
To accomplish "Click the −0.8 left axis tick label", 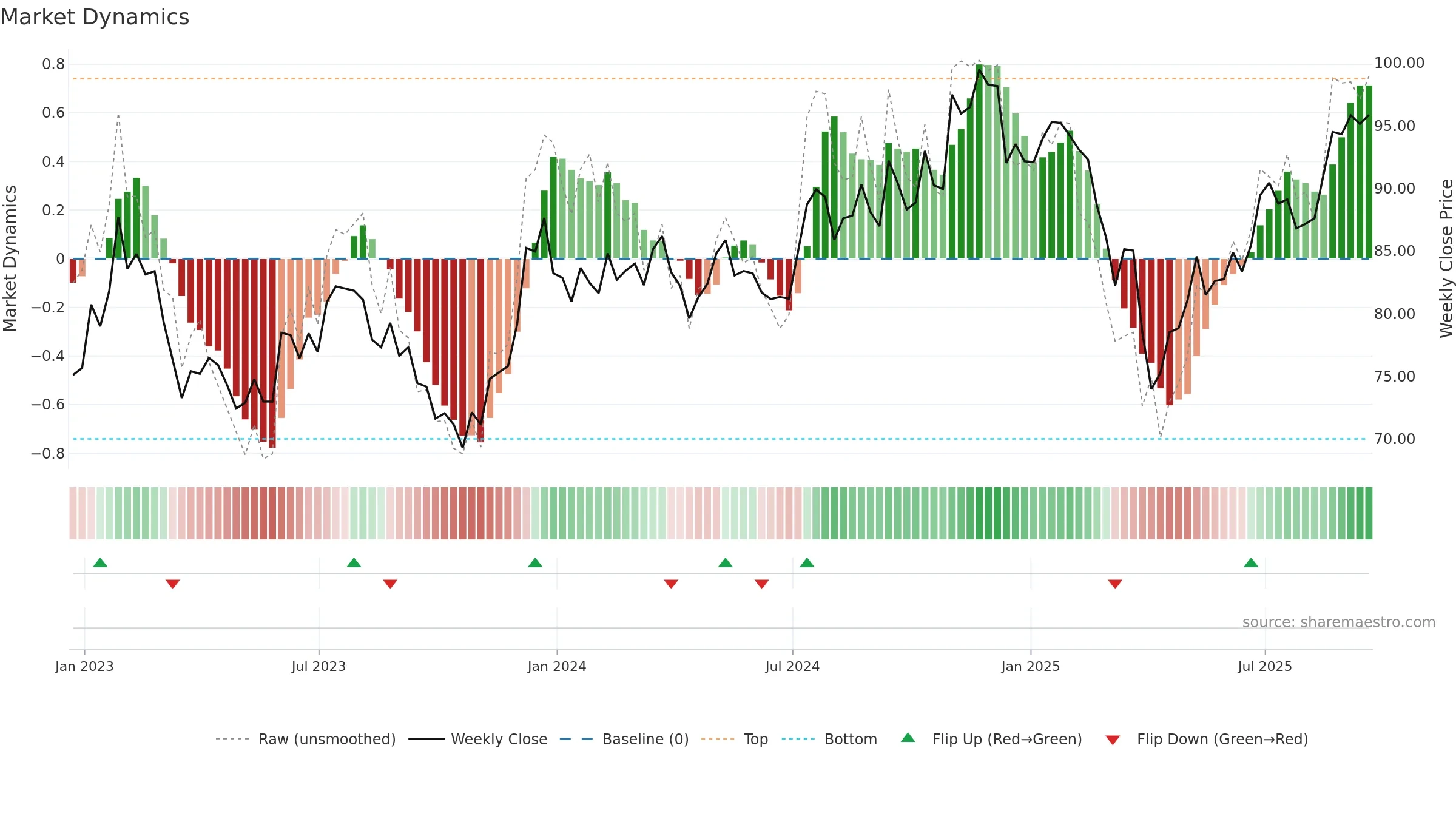I will (x=48, y=453).
